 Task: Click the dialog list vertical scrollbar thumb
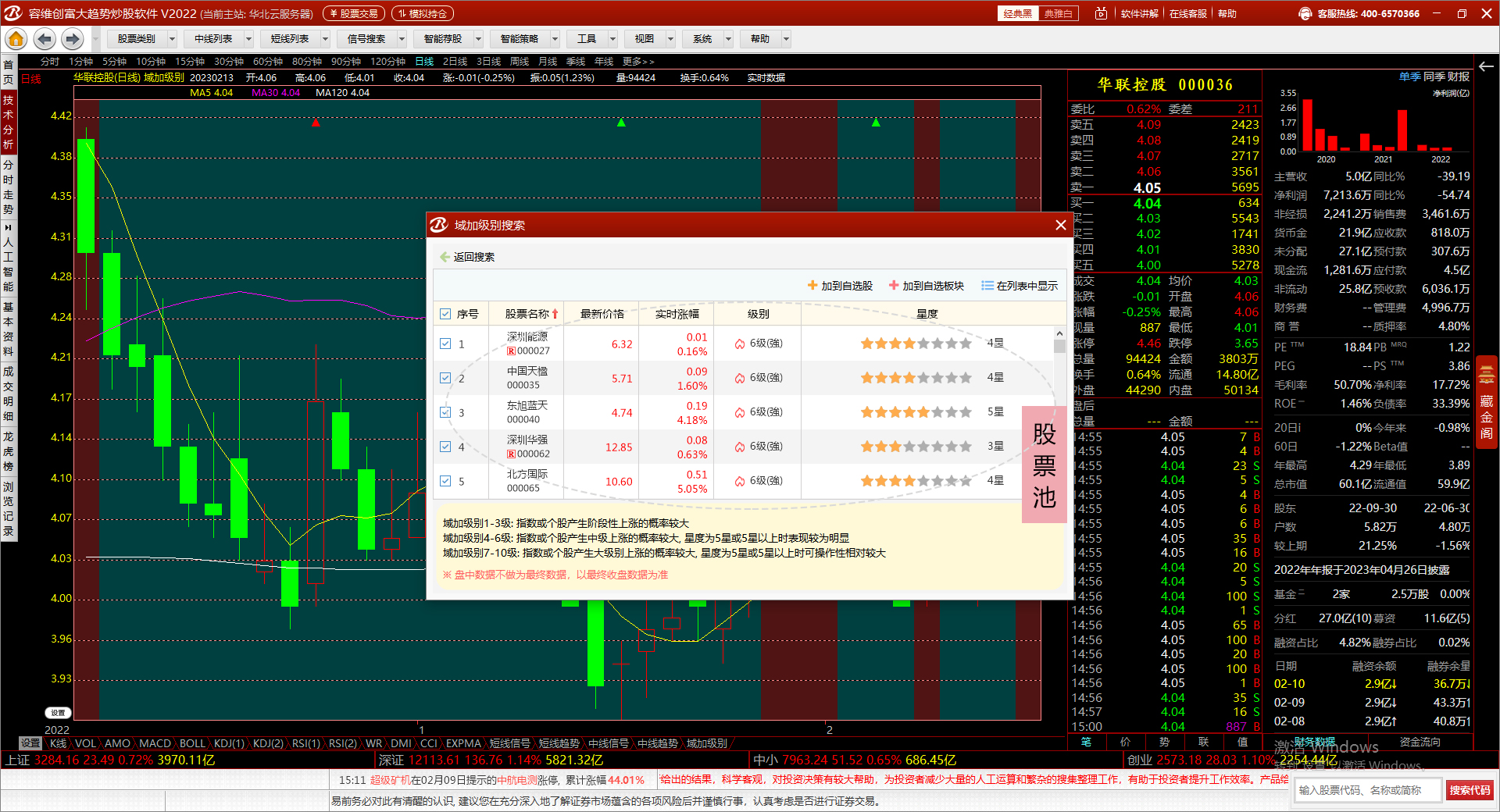(x=1059, y=347)
